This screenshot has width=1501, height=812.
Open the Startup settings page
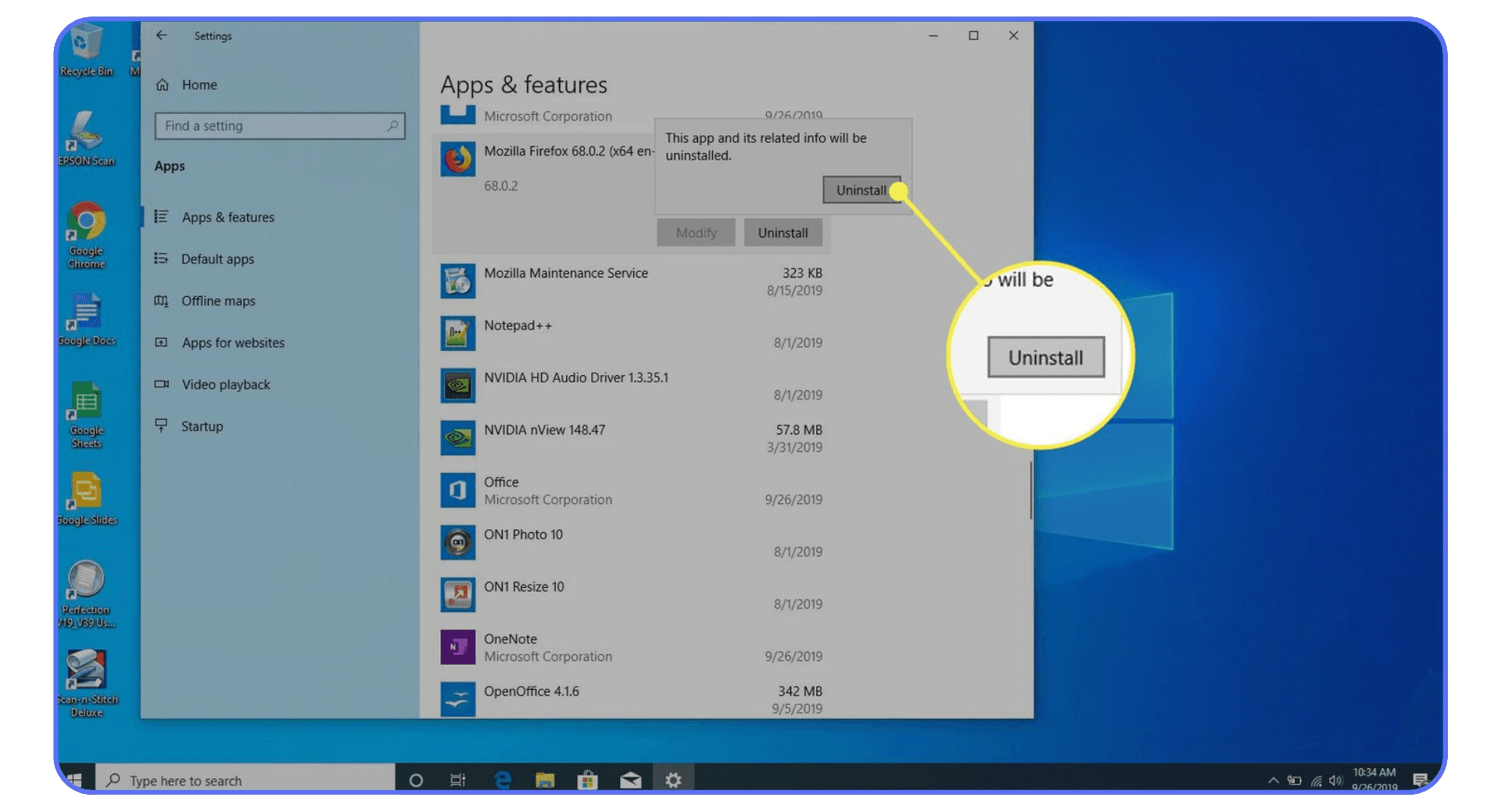[x=202, y=426]
